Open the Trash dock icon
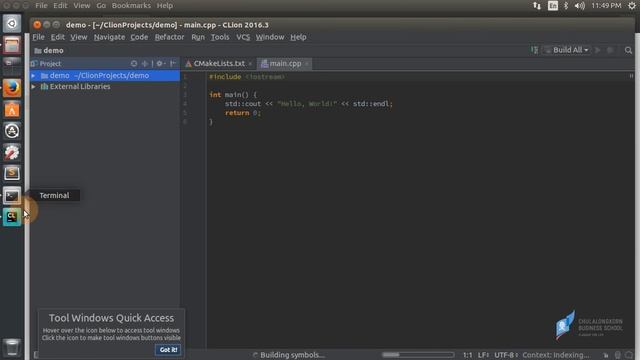The width and height of the screenshot is (640, 360). pyautogui.click(x=12, y=348)
